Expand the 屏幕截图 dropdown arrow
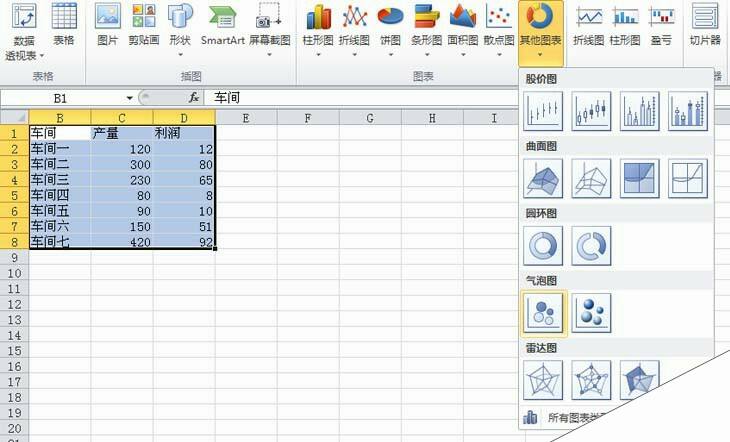Image resolution: width=730 pixels, height=442 pixels. [x=270, y=54]
